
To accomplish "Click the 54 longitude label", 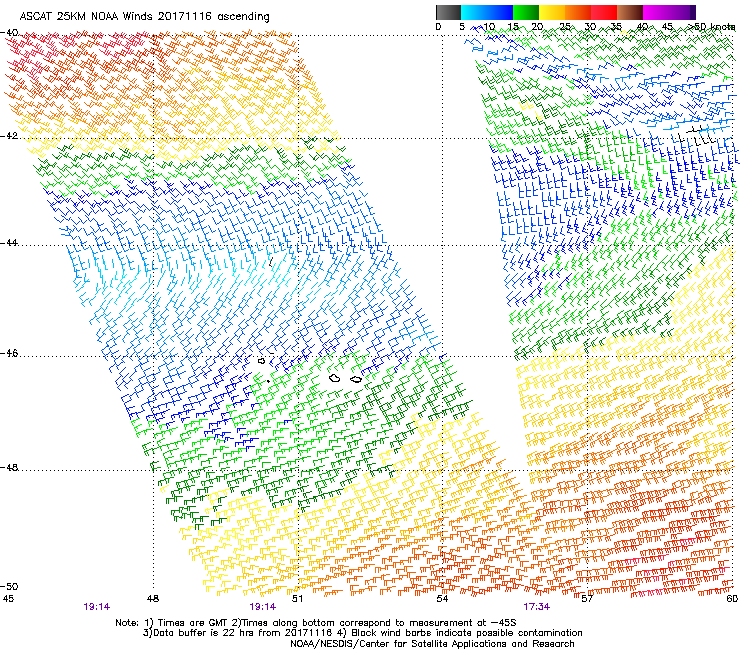I will 442,599.
